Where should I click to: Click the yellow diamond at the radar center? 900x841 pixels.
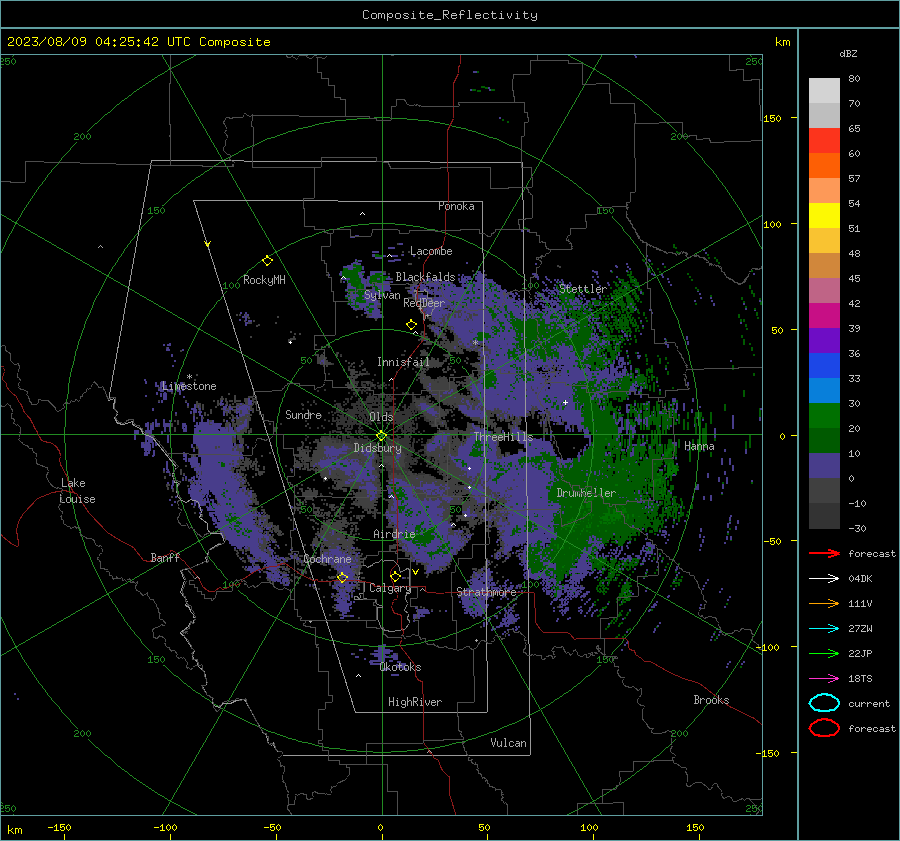tap(381, 436)
